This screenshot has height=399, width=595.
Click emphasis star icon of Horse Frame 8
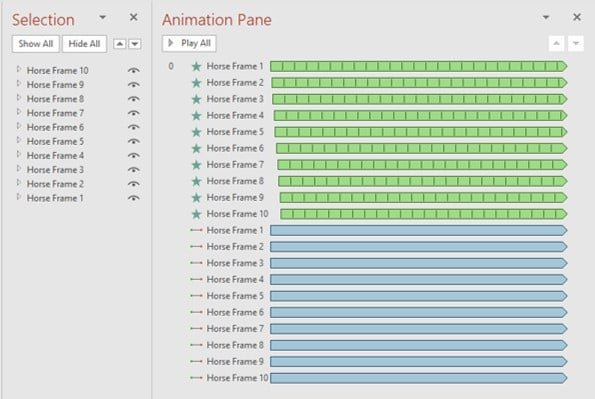tap(196, 181)
